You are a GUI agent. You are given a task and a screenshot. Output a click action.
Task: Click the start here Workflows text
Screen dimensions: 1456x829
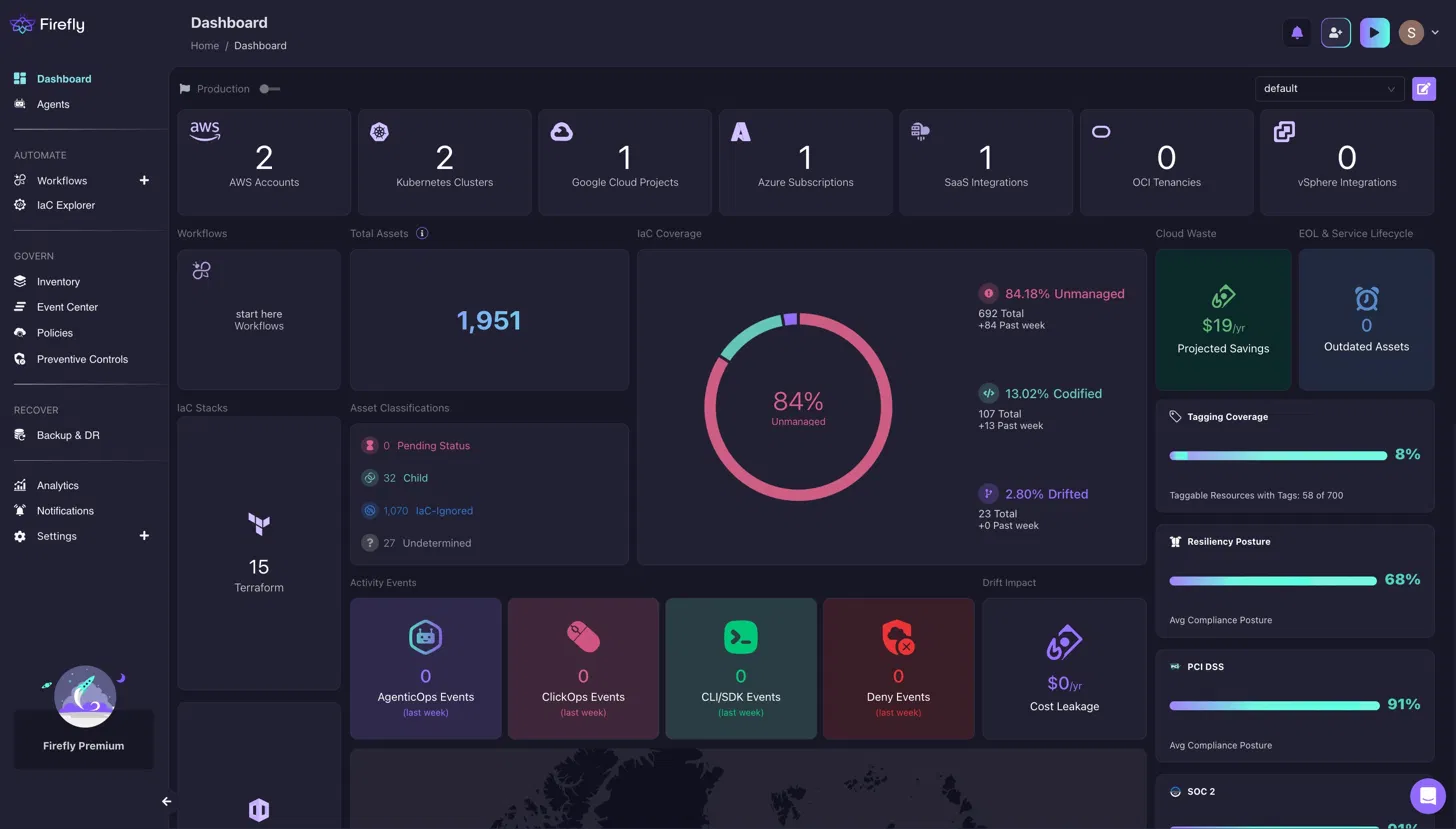coord(259,320)
